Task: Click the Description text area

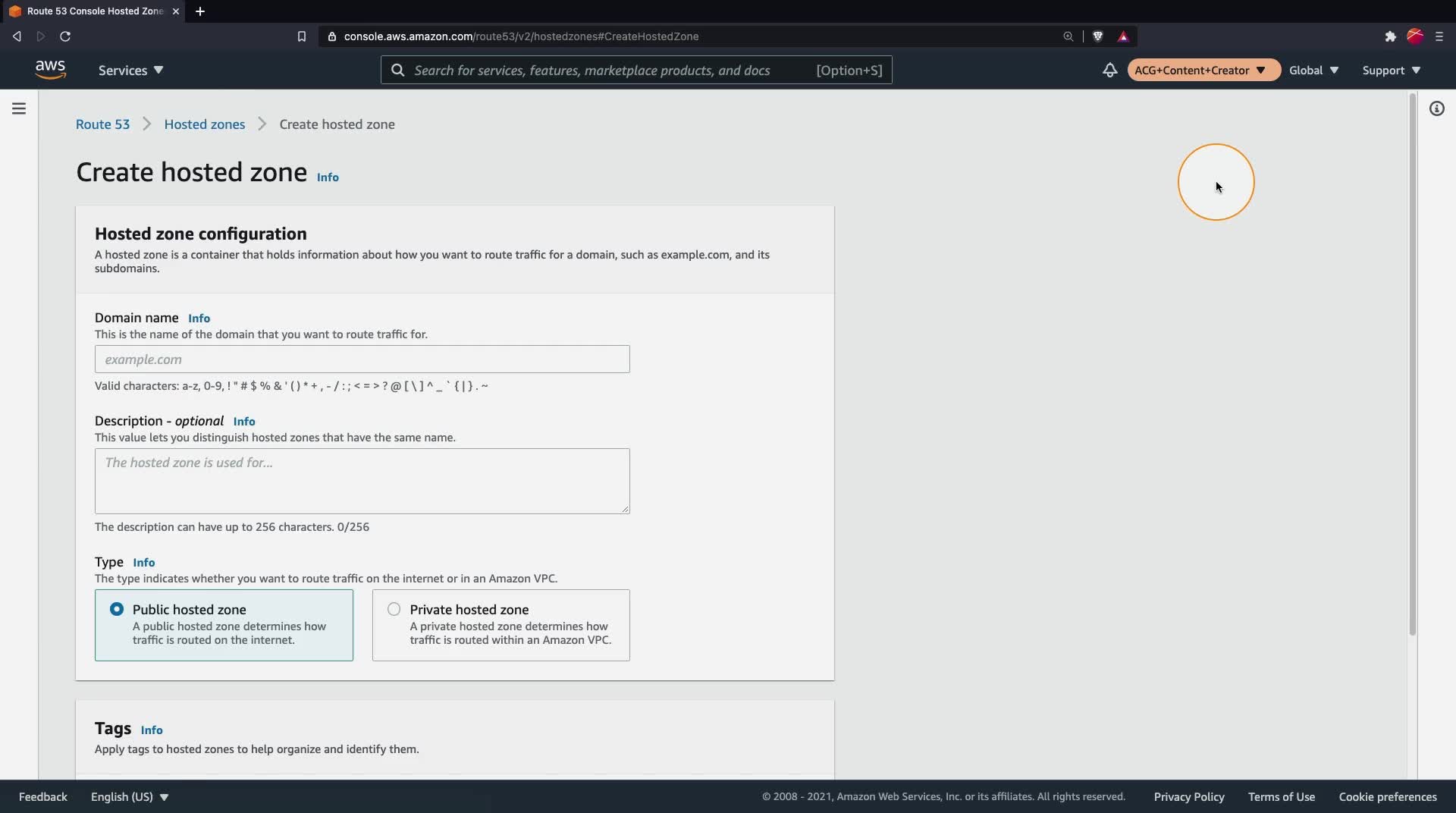Action: click(362, 481)
